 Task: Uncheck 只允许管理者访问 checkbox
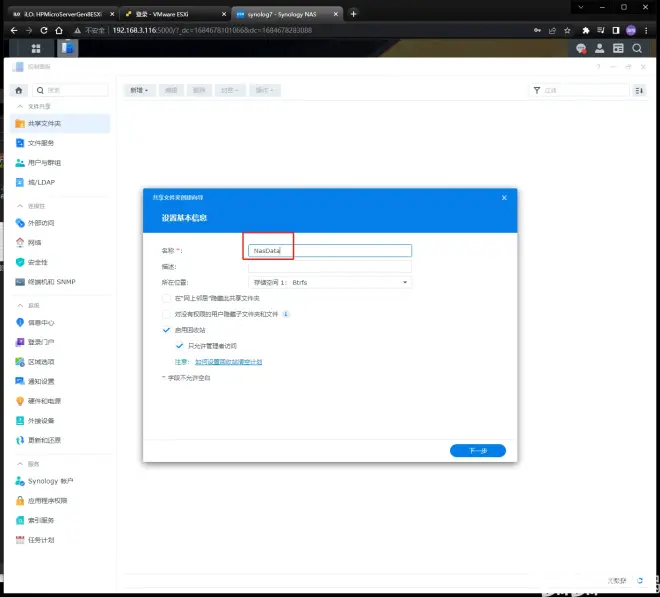(x=179, y=346)
